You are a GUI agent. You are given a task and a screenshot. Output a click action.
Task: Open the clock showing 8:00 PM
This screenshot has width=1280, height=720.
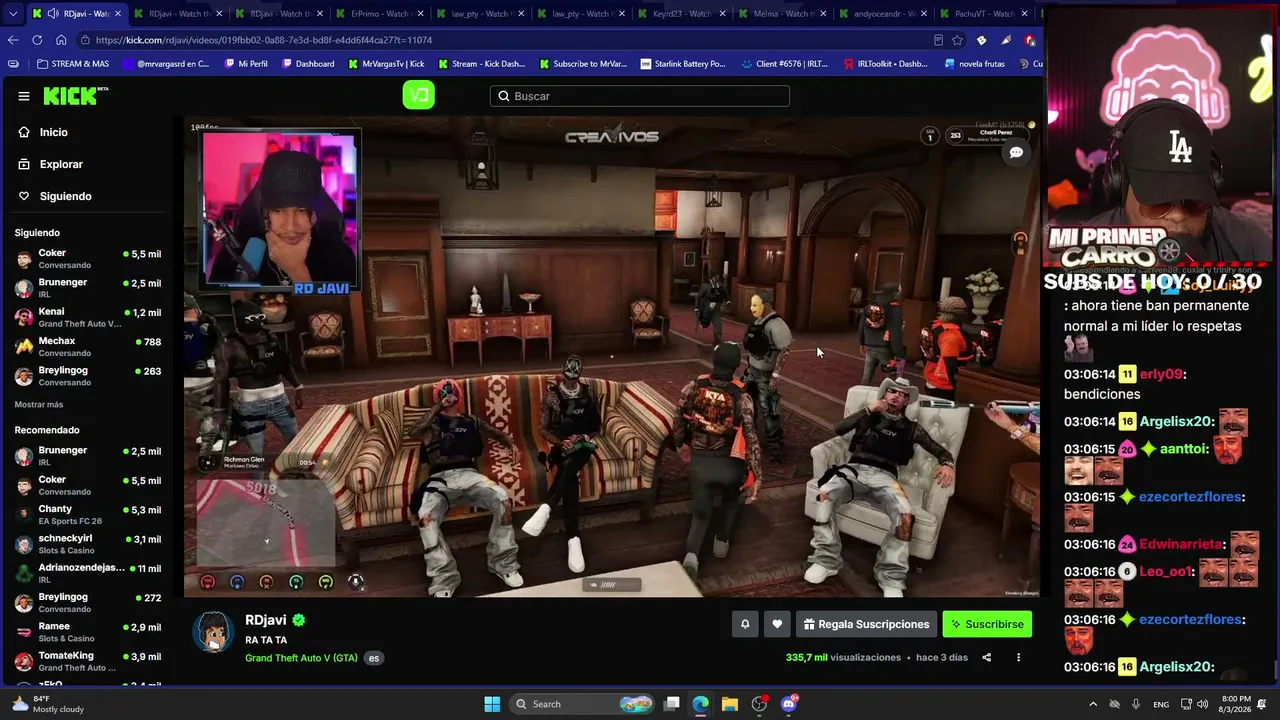coord(1237,704)
